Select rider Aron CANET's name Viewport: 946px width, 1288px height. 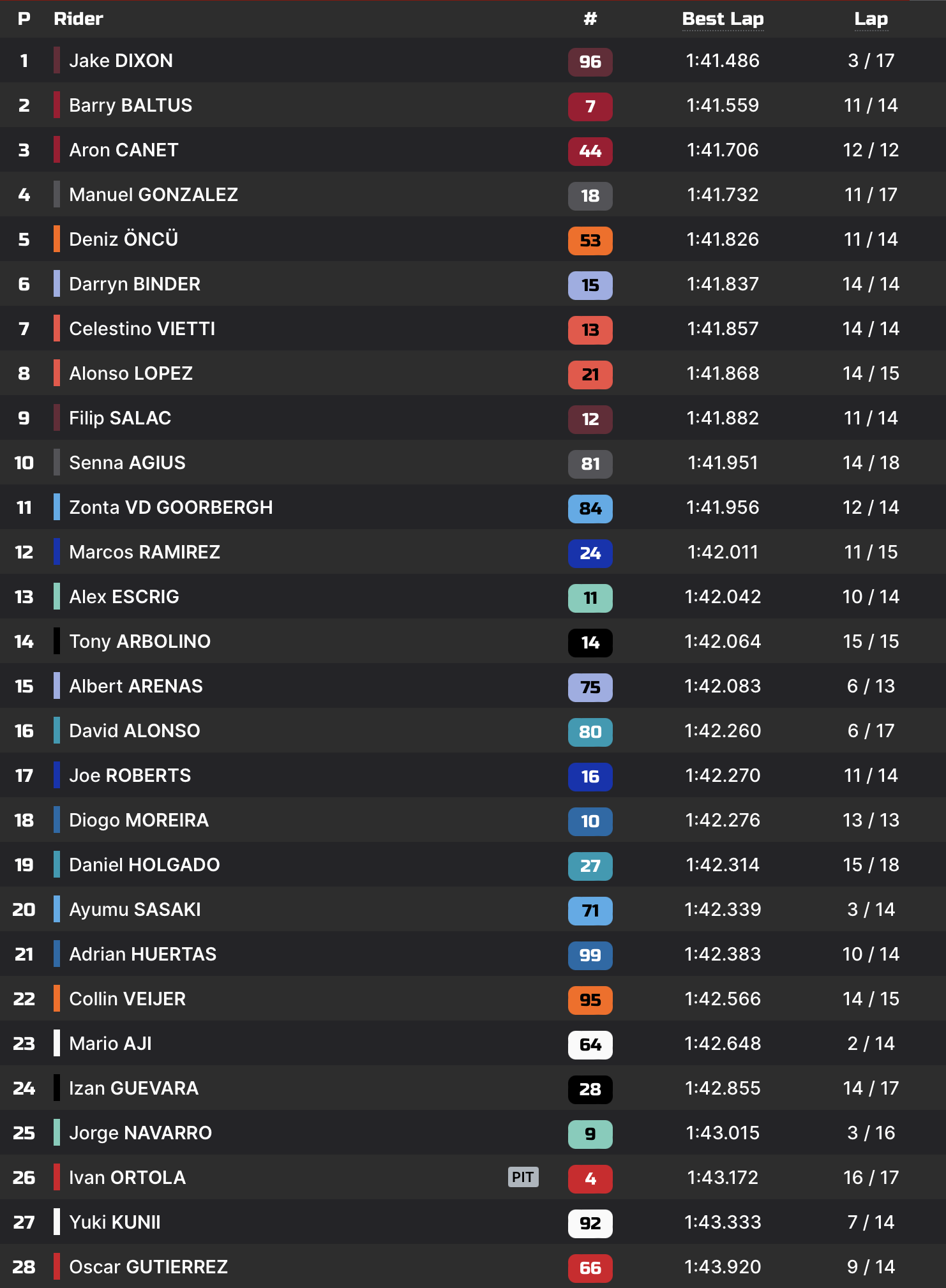pyautogui.click(x=123, y=150)
